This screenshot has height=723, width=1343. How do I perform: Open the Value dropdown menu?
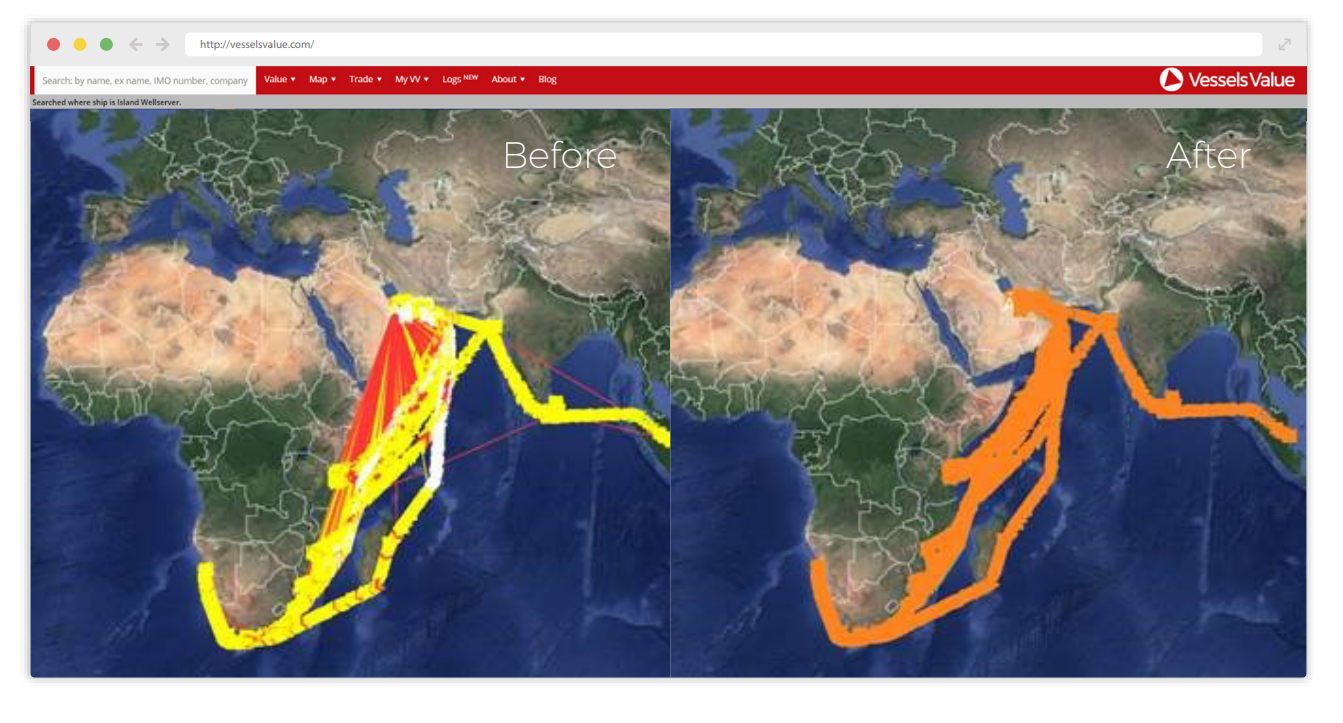(x=279, y=79)
